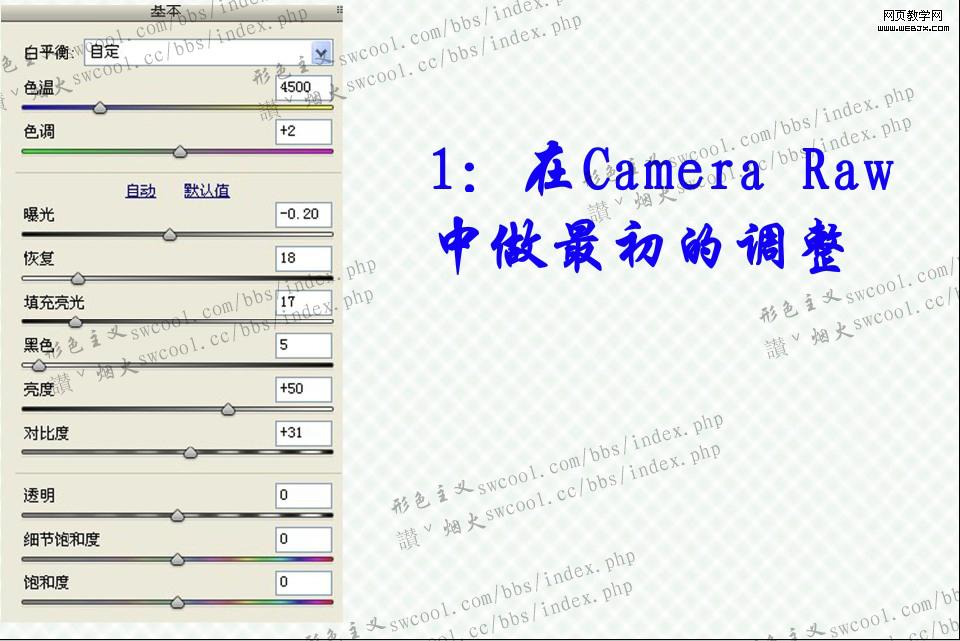This screenshot has height=641, width=960.
Task: Click the 色温 value field showing 4500
Action: [x=304, y=88]
